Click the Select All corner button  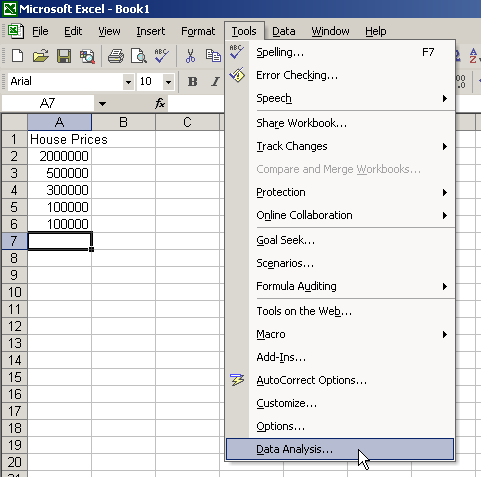(14, 122)
